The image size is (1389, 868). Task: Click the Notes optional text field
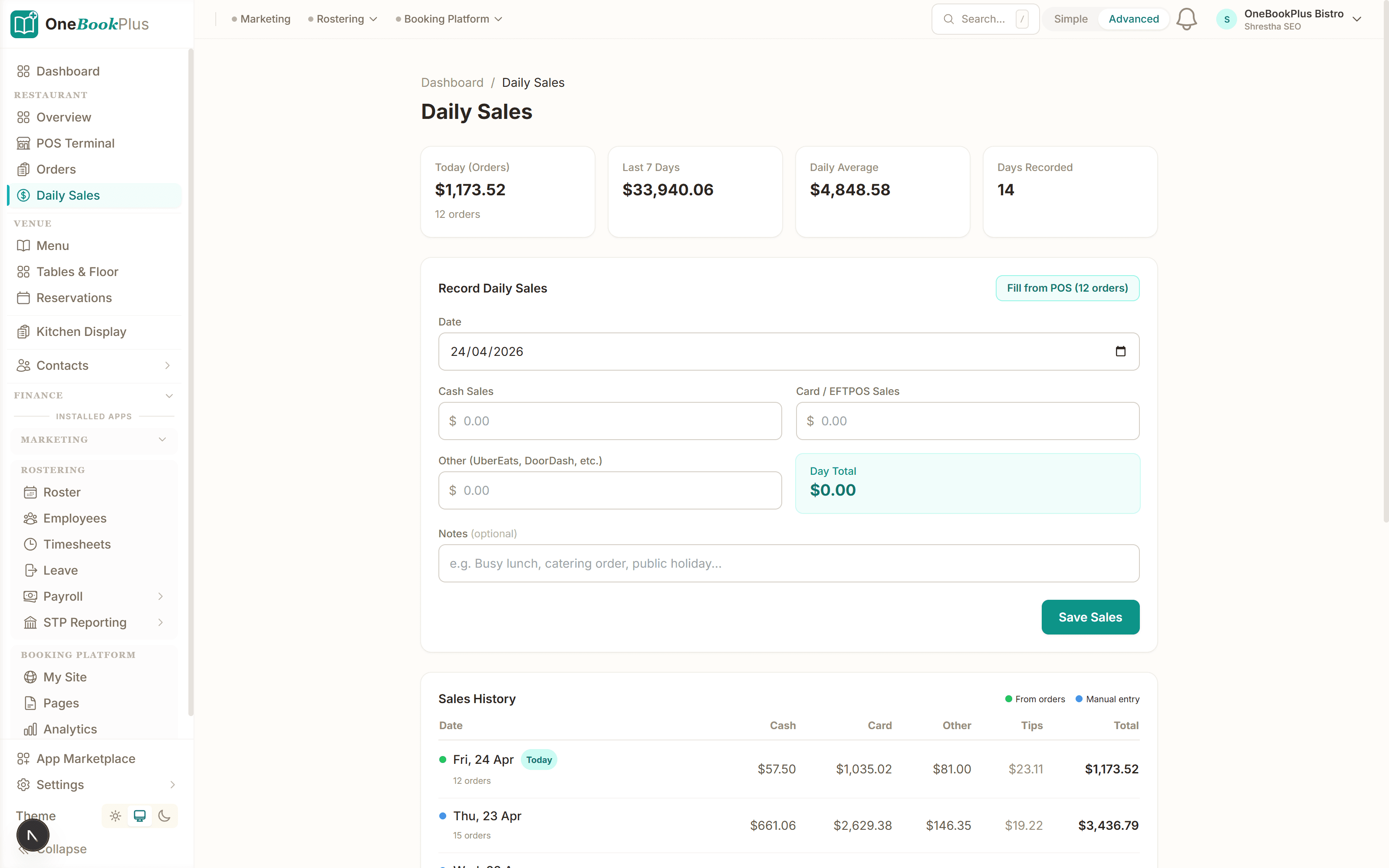click(x=789, y=563)
